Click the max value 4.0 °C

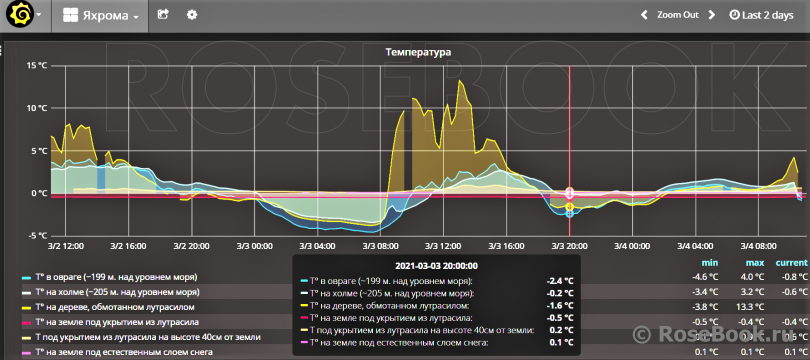click(x=753, y=276)
